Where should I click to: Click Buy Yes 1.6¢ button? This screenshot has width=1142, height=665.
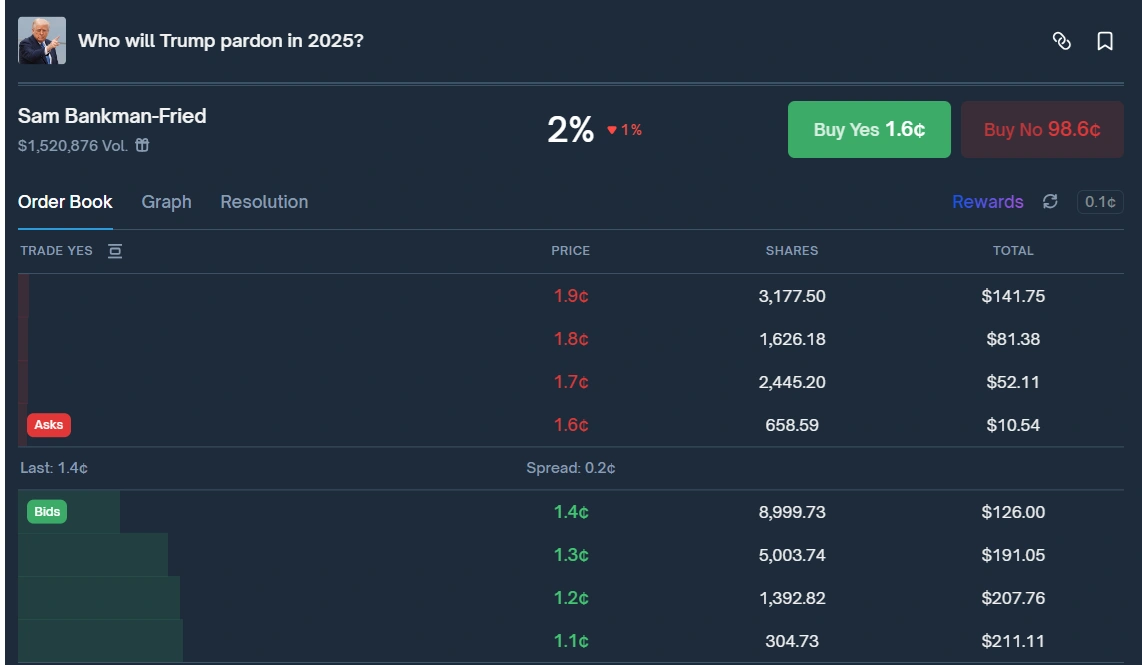tap(869, 130)
